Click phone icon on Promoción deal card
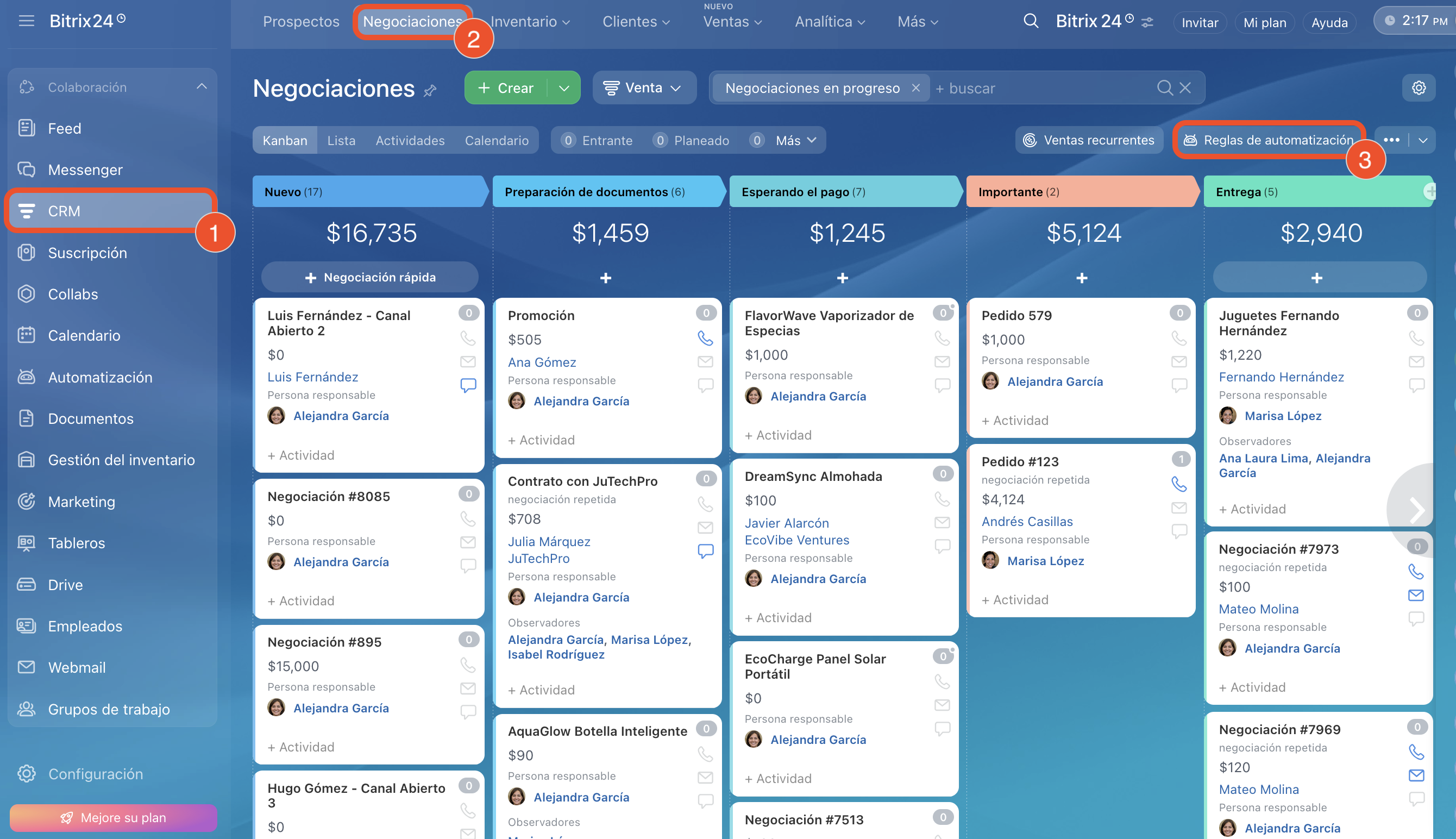This screenshot has height=839, width=1456. click(x=705, y=337)
